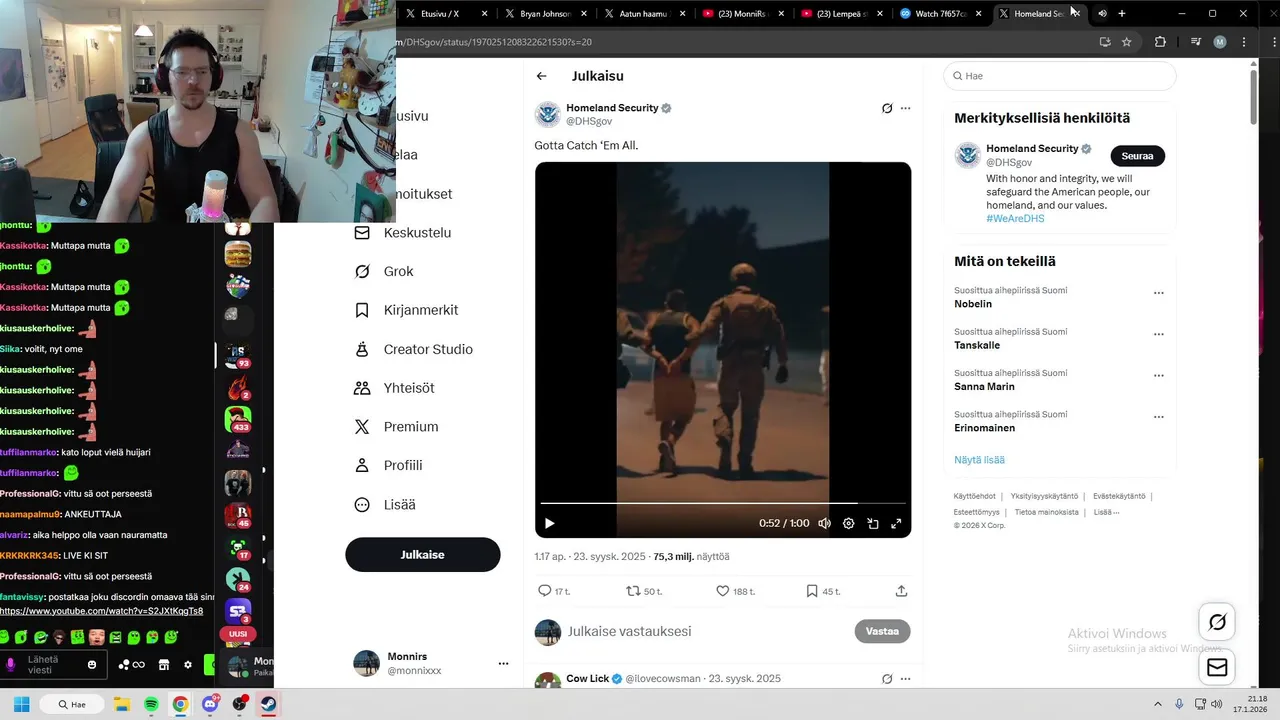Open the Chrome extensions puzzle icon
Image resolution: width=1280 pixels, height=720 pixels.
[1160, 42]
